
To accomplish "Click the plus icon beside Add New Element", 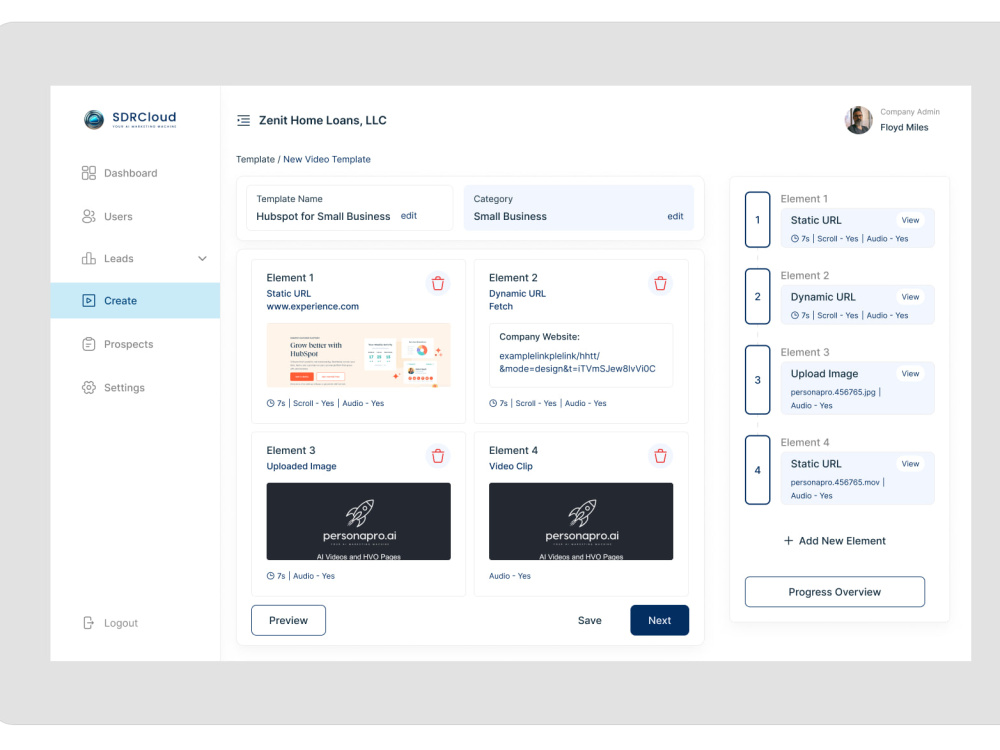I will [x=788, y=541].
